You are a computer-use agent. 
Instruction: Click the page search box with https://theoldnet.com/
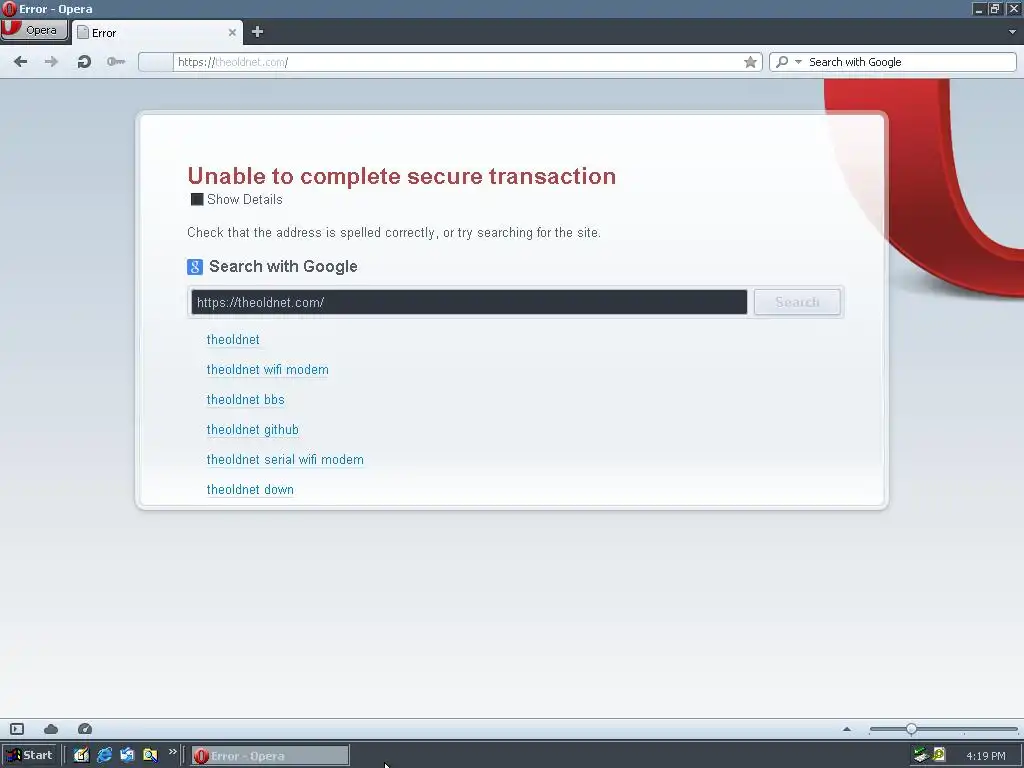(x=469, y=302)
